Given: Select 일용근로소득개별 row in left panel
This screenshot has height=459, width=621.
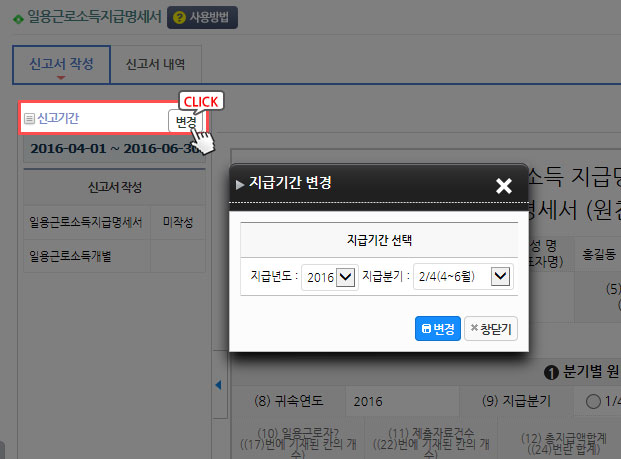Looking at the screenshot, I should point(114,256).
